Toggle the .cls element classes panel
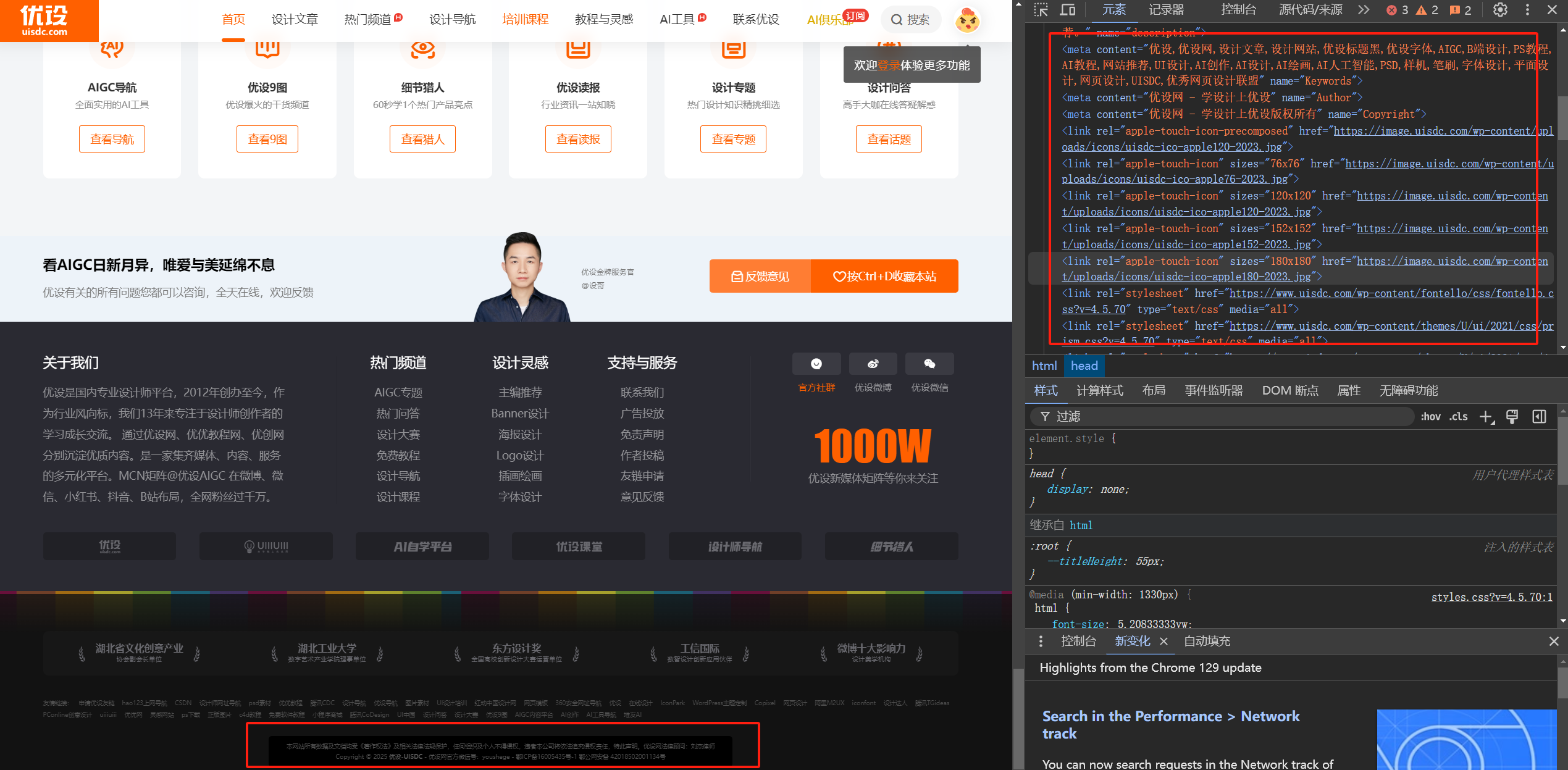Screen dimensions: 1568x770 click(x=1459, y=417)
